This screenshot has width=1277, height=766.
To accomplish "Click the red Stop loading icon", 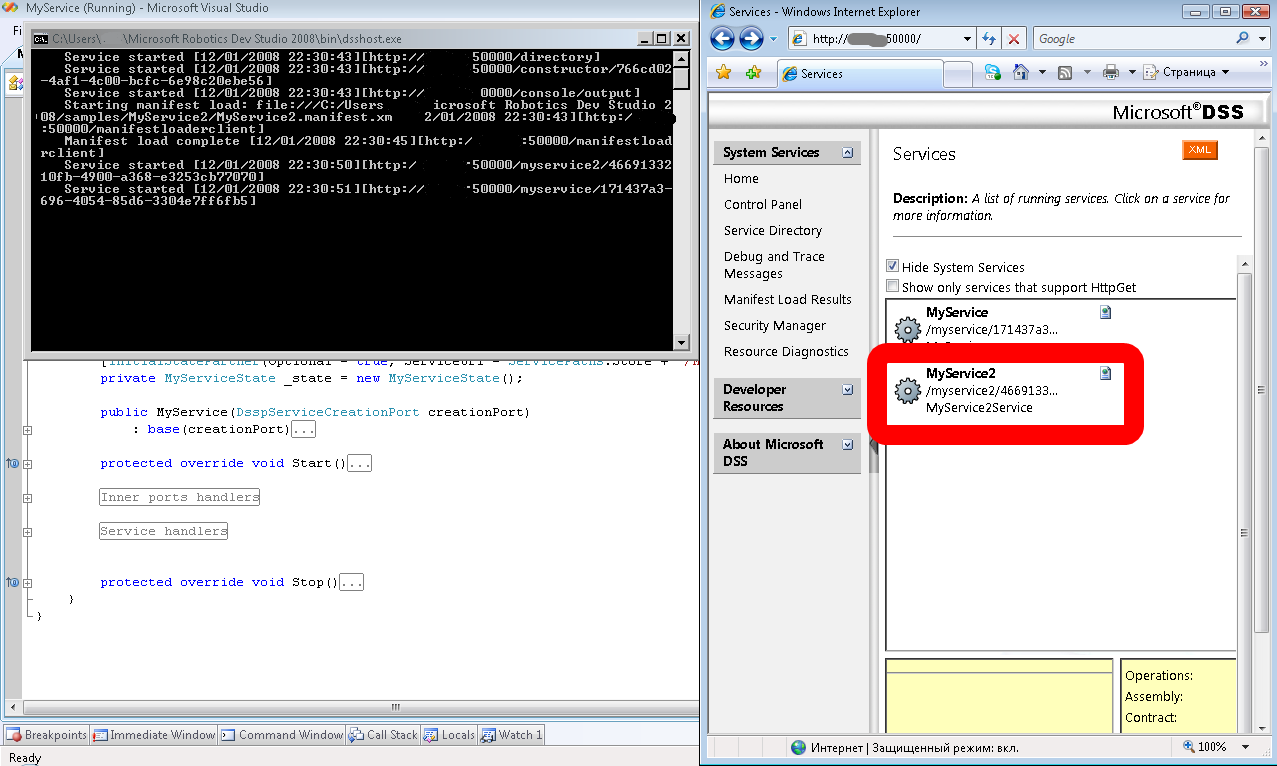I will coord(1014,39).
